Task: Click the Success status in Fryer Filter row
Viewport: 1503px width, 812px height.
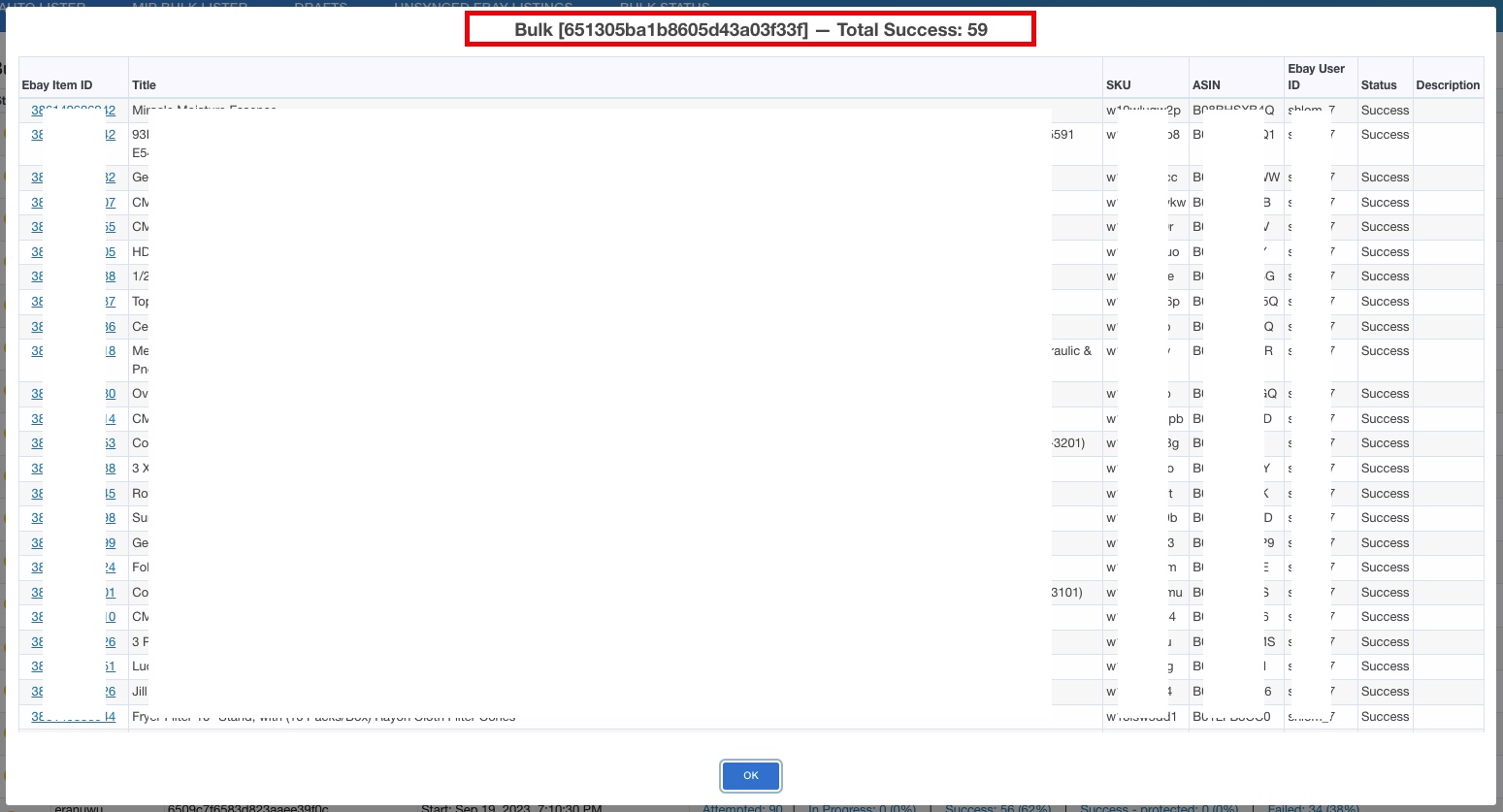Action: [x=1385, y=716]
